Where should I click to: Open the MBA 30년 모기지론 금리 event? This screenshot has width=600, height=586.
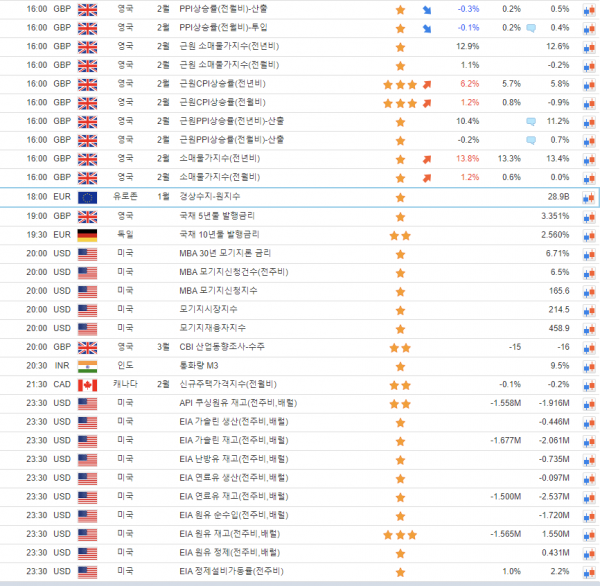point(226,254)
